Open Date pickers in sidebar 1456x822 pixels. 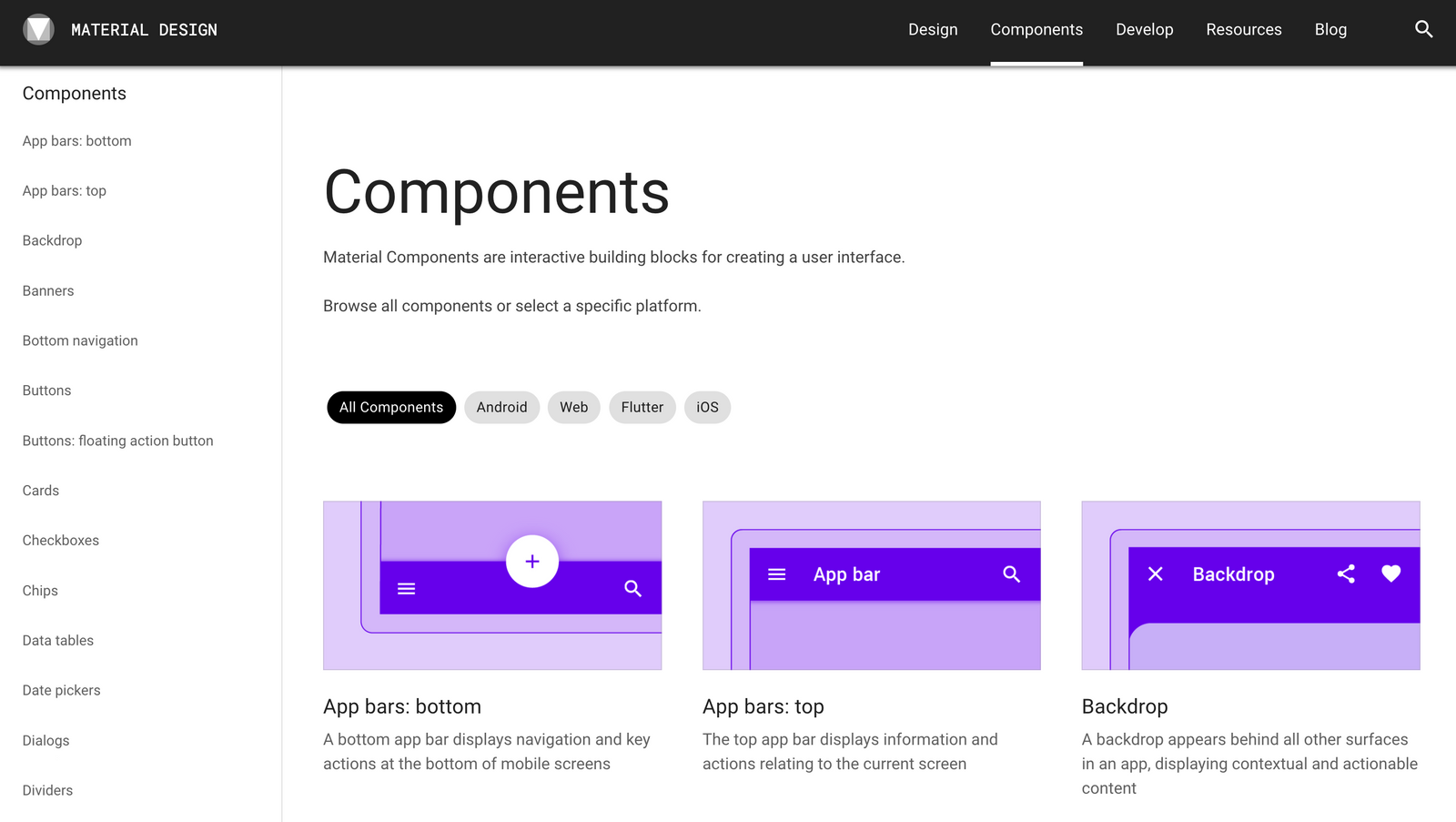[x=62, y=691]
